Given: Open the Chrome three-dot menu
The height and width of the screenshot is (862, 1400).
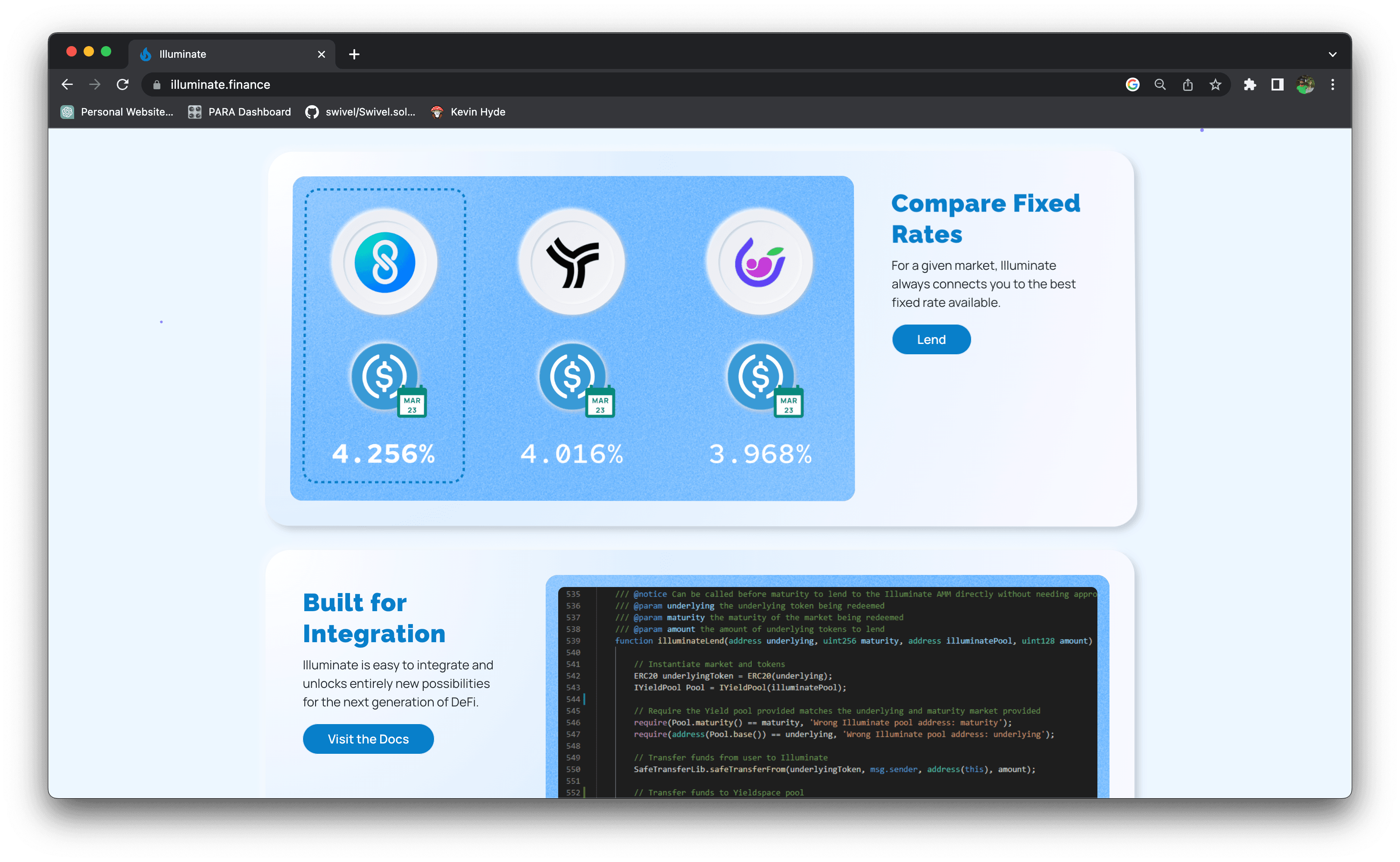Looking at the screenshot, I should coord(1333,85).
